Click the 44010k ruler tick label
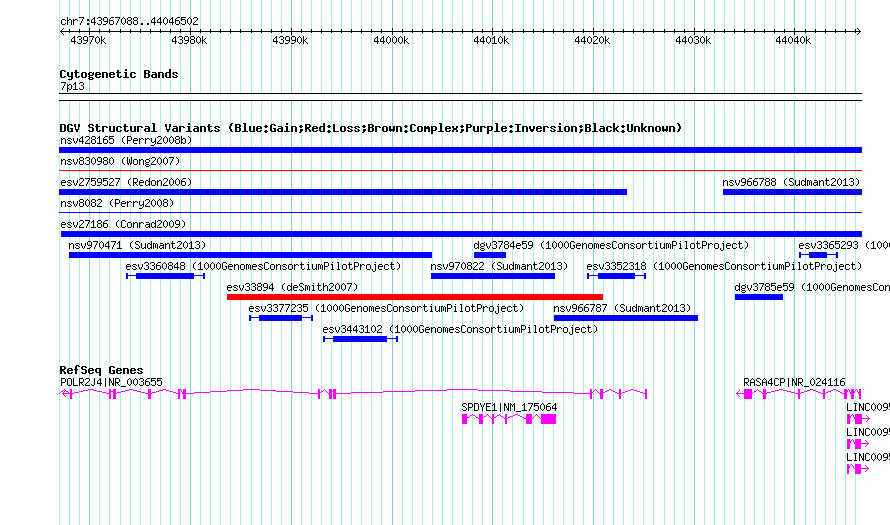The width and height of the screenshot is (890, 525). click(x=491, y=40)
